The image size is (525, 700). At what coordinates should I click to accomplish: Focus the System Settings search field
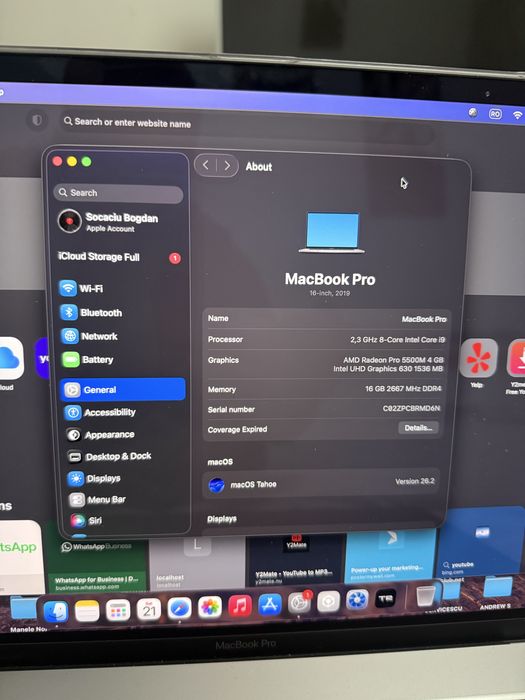[118, 193]
